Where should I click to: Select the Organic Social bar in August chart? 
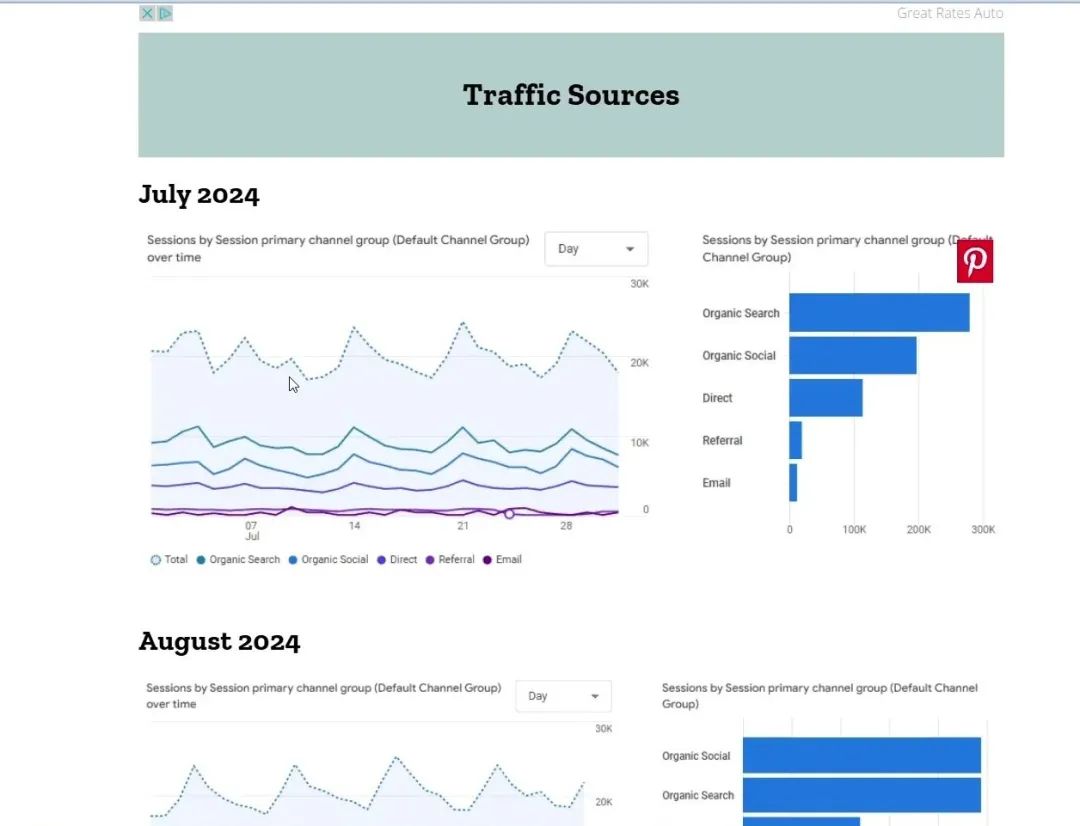pyautogui.click(x=861, y=756)
